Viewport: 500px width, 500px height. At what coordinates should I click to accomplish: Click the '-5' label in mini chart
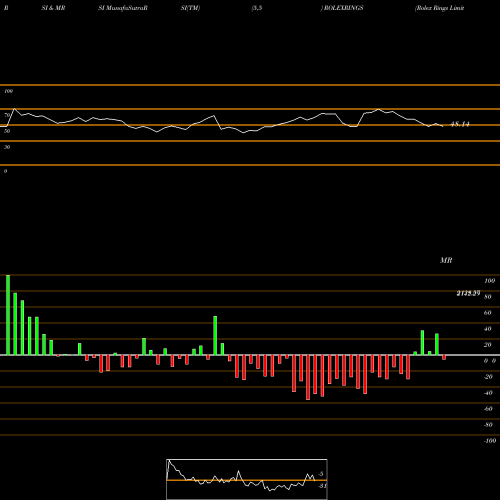[320, 474]
